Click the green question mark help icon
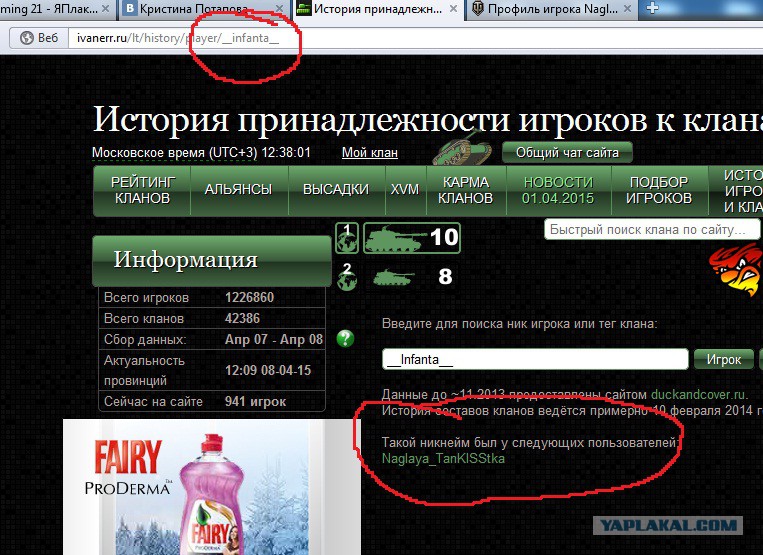 (x=346, y=338)
